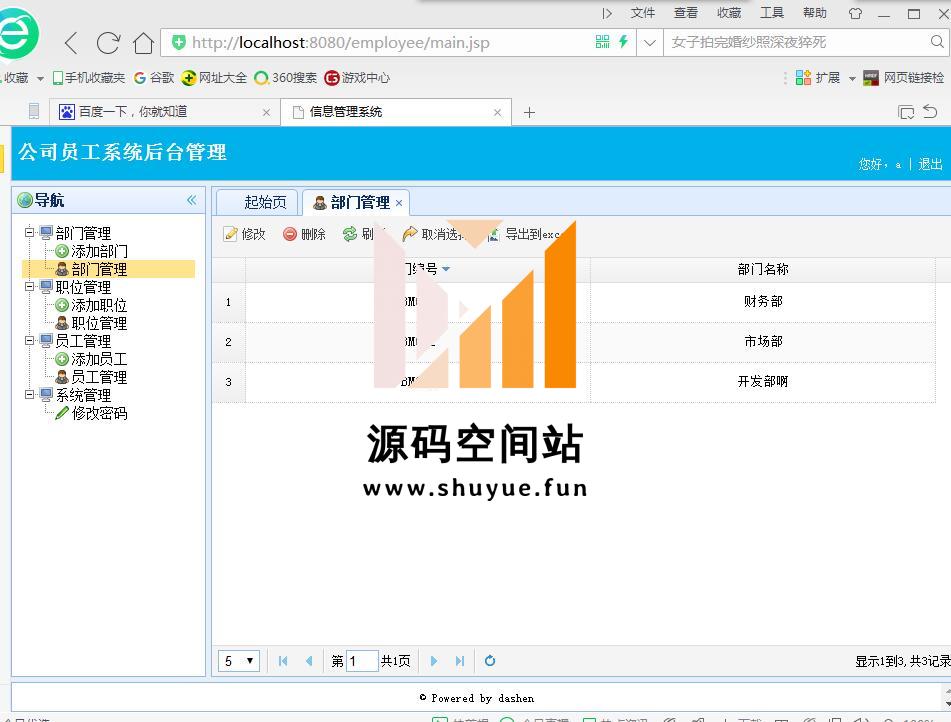Open the 谷歌 bookmark
This screenshot has width=951, height=722.
pos(154,78)
